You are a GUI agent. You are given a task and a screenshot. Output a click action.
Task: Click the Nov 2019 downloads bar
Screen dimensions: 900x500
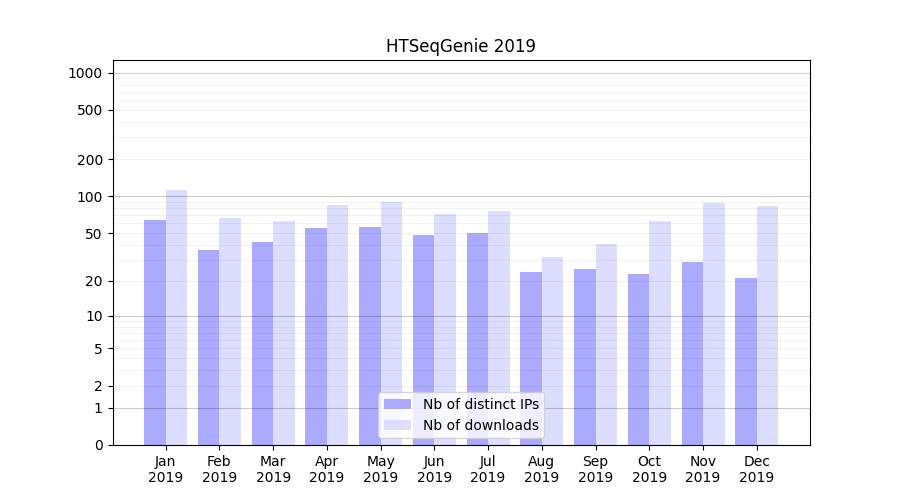714,323
